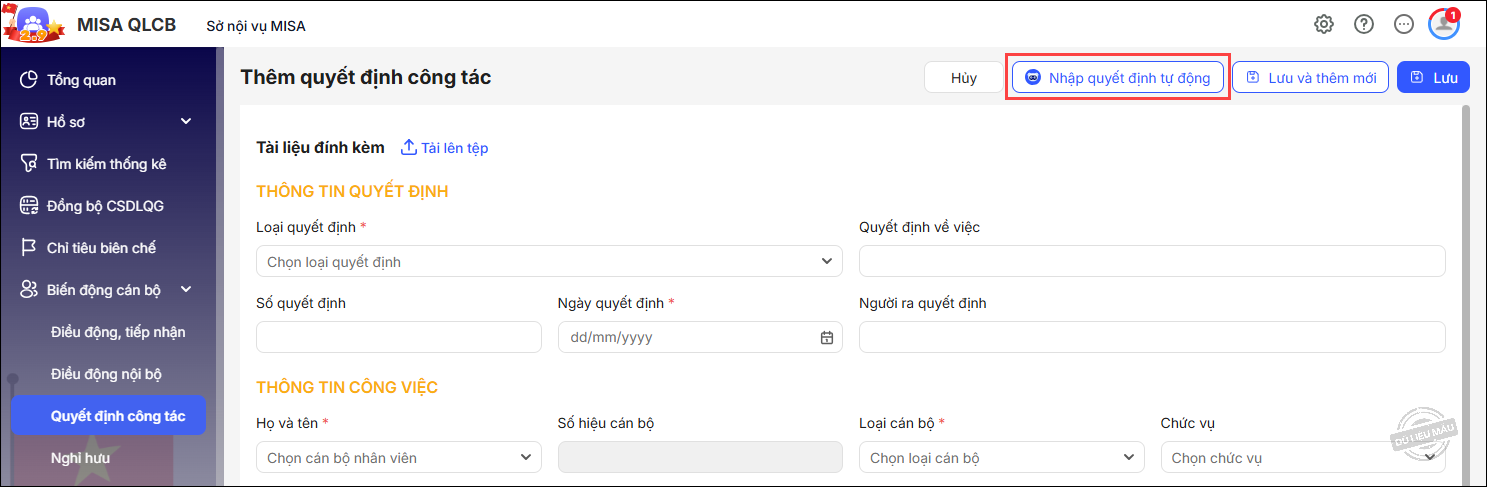1487x487 pixels.
Task: Click the Tổng quan pie chart icon
Action: point(29,80)
